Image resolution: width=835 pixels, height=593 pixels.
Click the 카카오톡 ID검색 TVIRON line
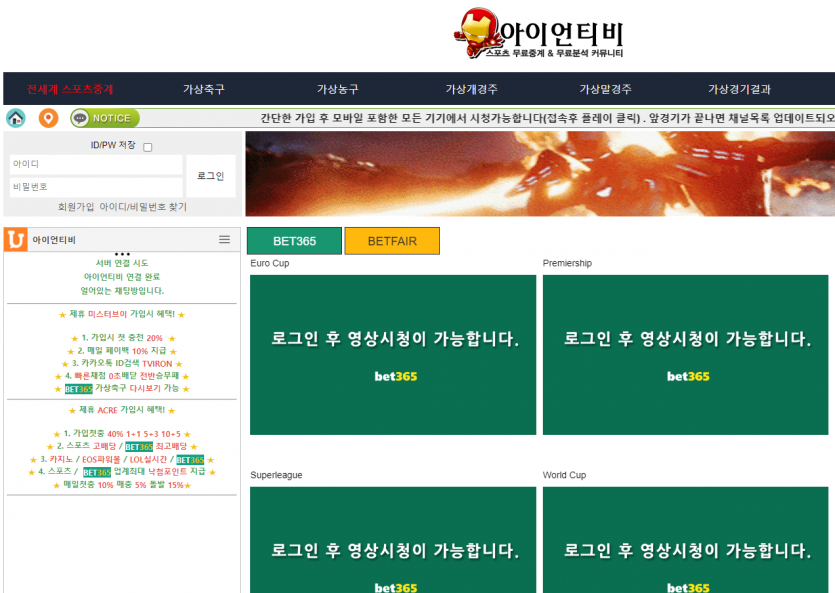click(122, 364)
